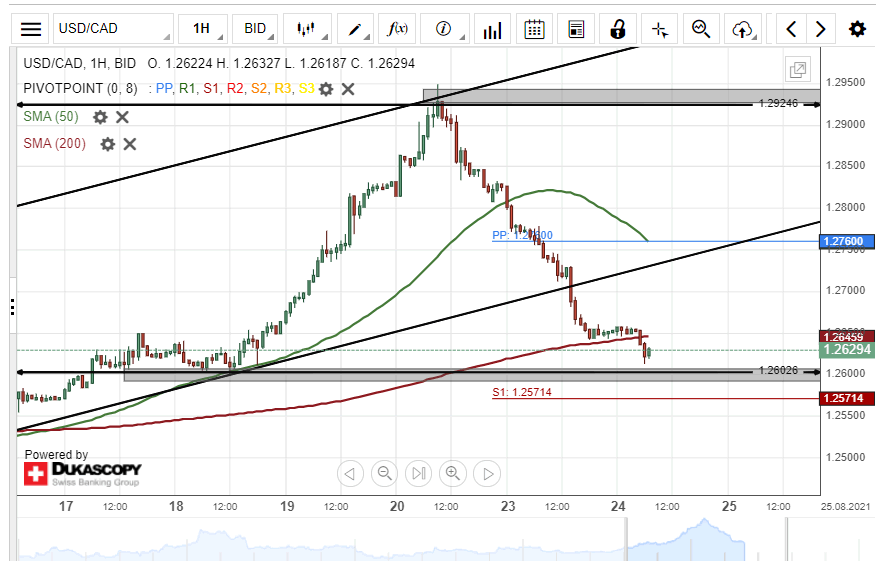Click the magnifier chart search tool
Screen dimensions: 880x574
click(x=701, y=29)
